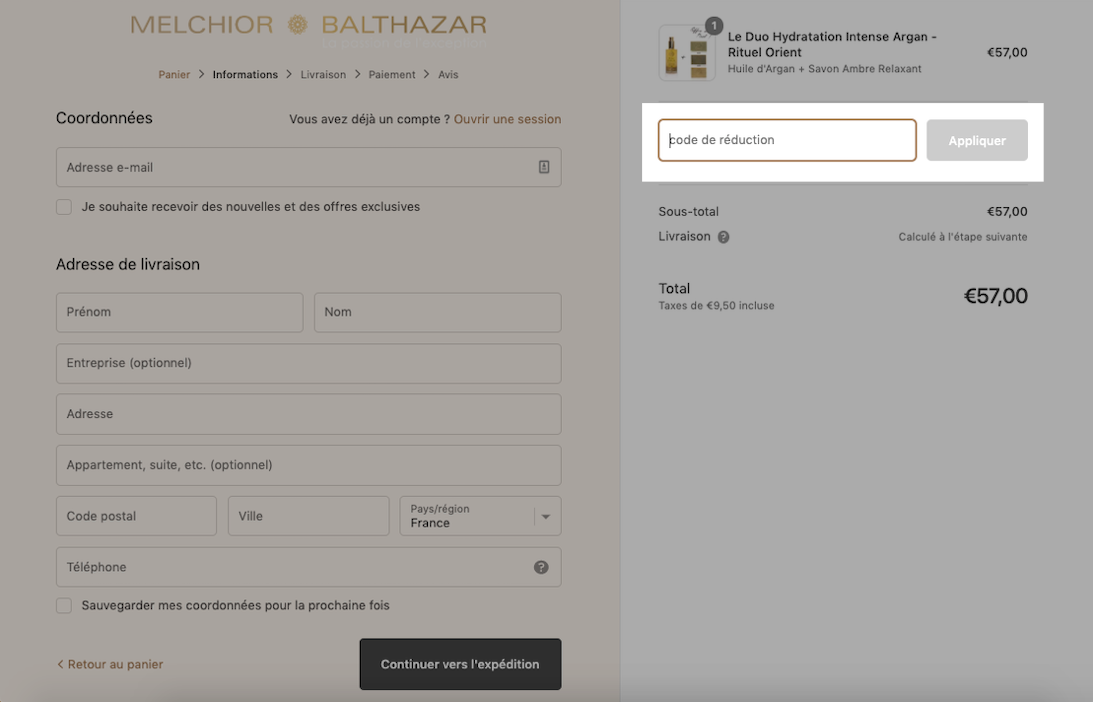The image size is (1093, 702).
Task: Select the Informations breadcrumb step
Action: click(245, 75)
